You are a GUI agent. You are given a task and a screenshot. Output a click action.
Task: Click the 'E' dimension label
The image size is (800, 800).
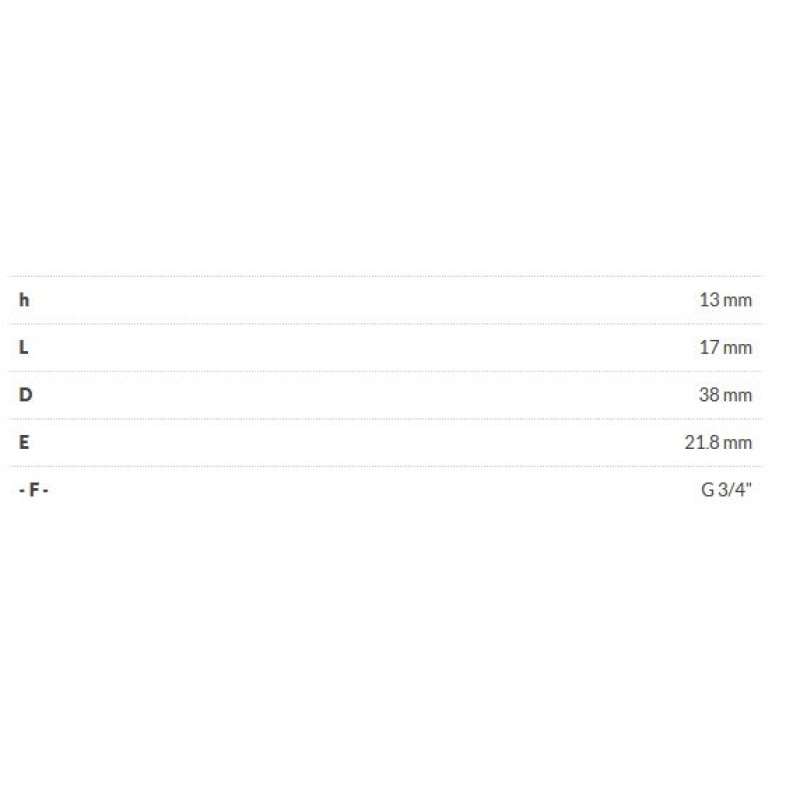[24, 442]
